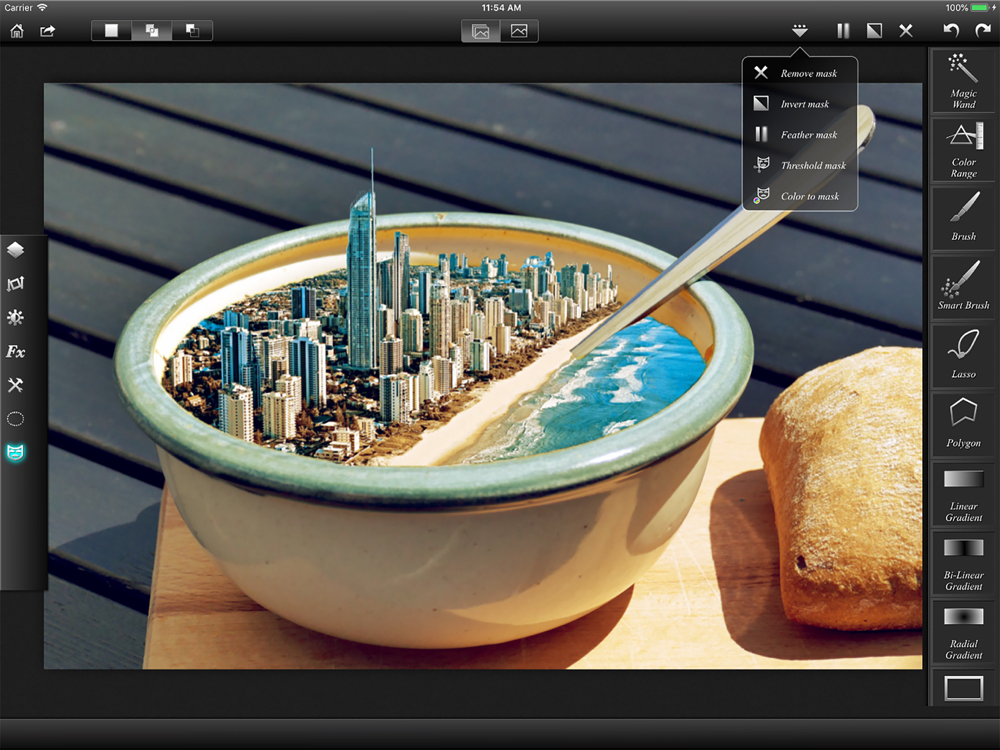Select the Color Range tool

tap(963, 150)
